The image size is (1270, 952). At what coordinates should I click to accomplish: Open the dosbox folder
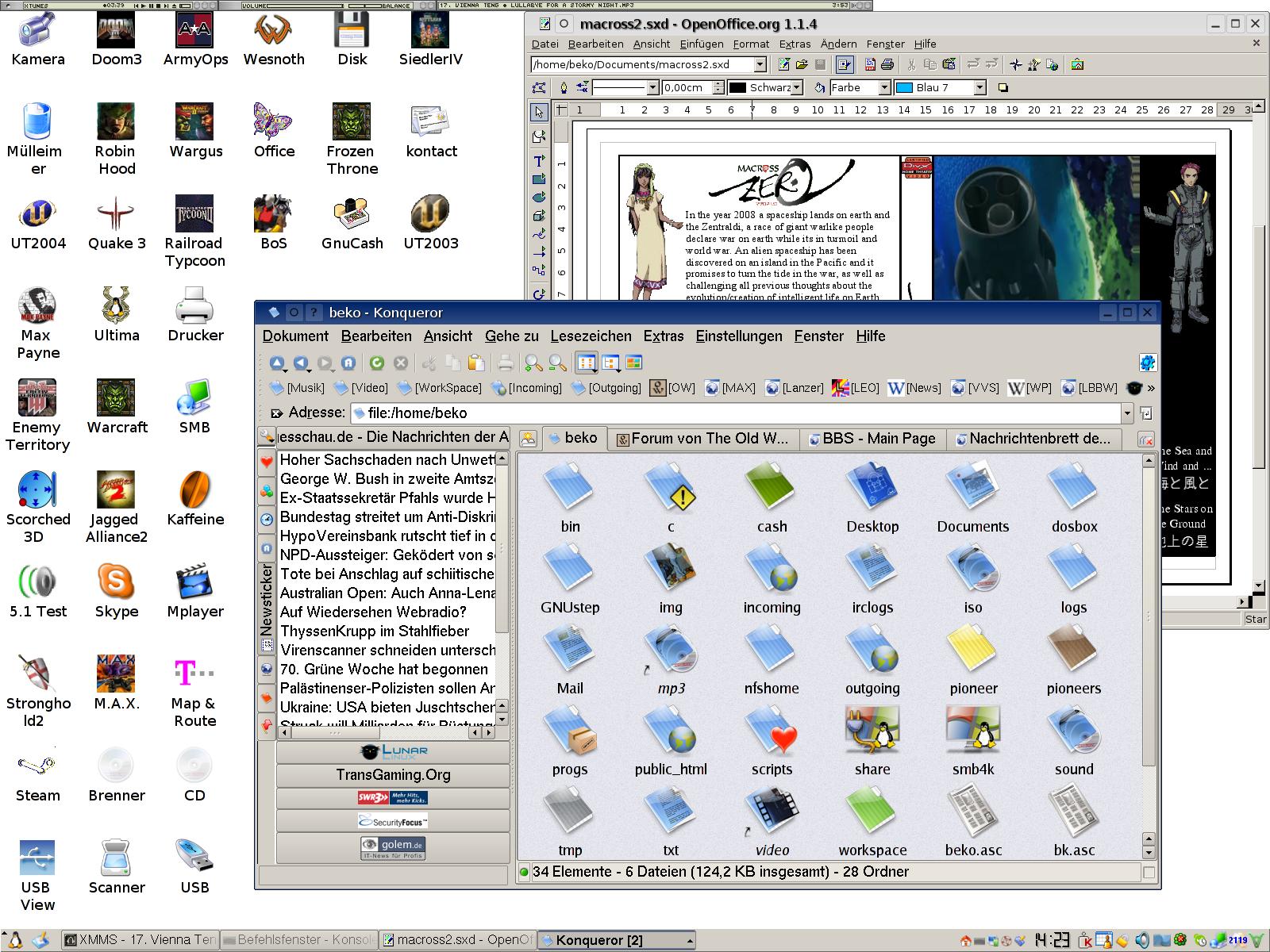tap(1074, 497)
